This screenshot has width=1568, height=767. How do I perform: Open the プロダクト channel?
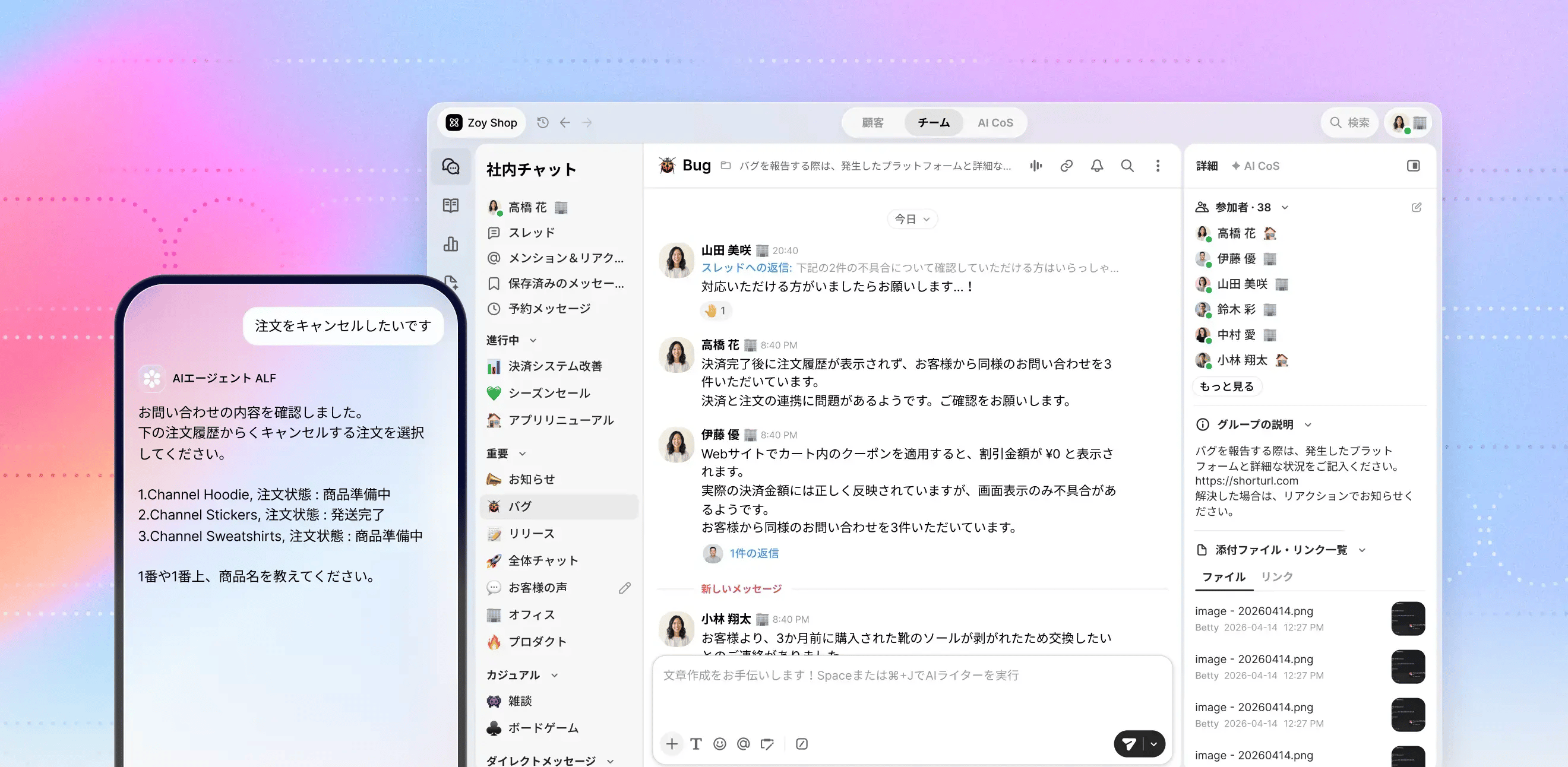(x=559, y=642)
